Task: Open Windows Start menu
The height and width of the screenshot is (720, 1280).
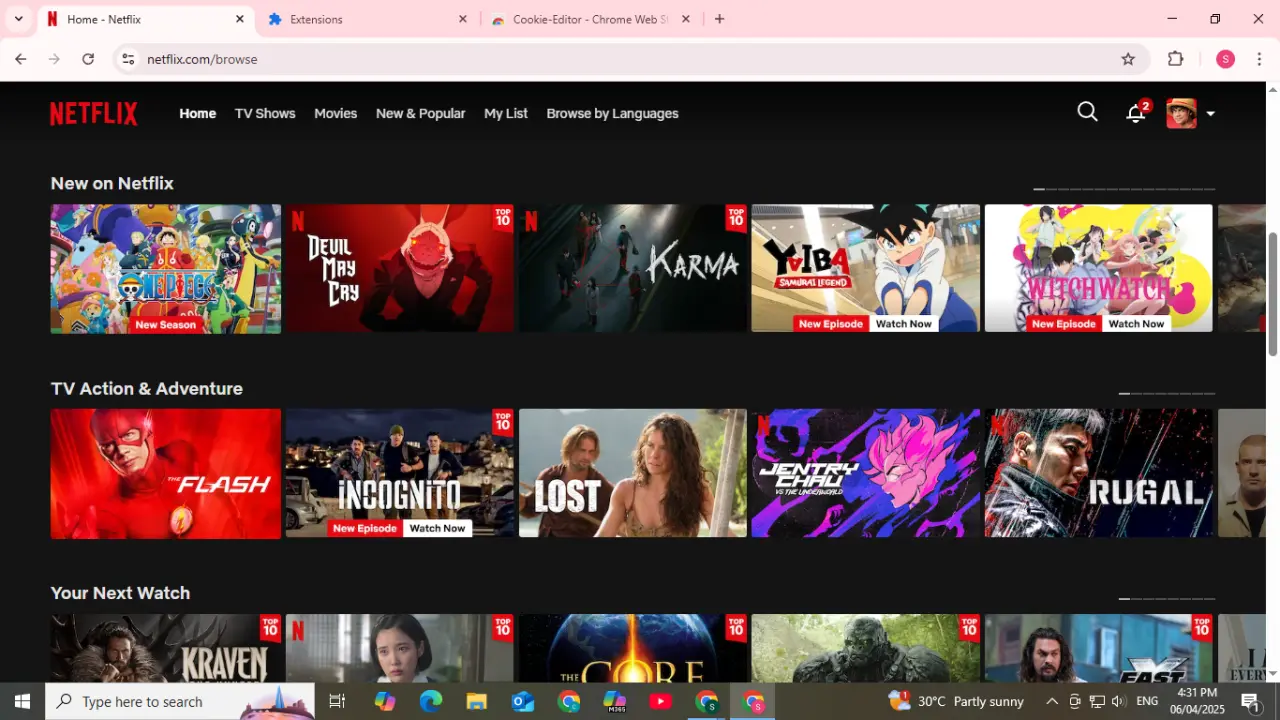Action: [22, 701]
